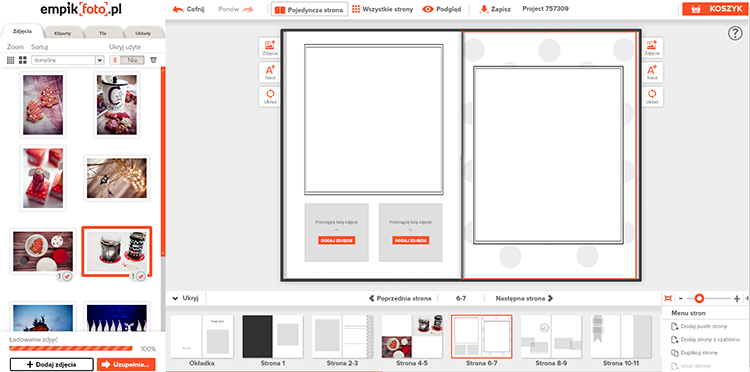Click the Ładowanie zdjęć progress bar
750x372 pixels.
click(x=71, y=349)
